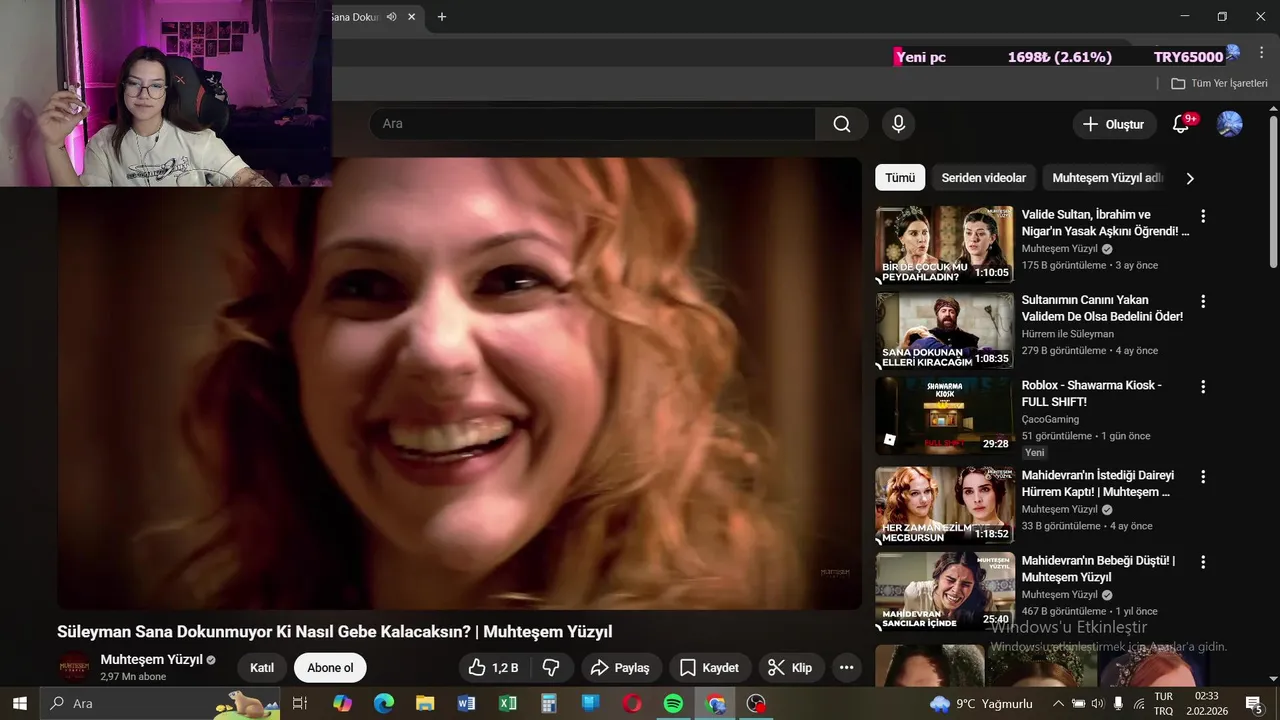Open Calculator from the taskbar
This screenshot has width=1280, height=720.
pos(549,704)
